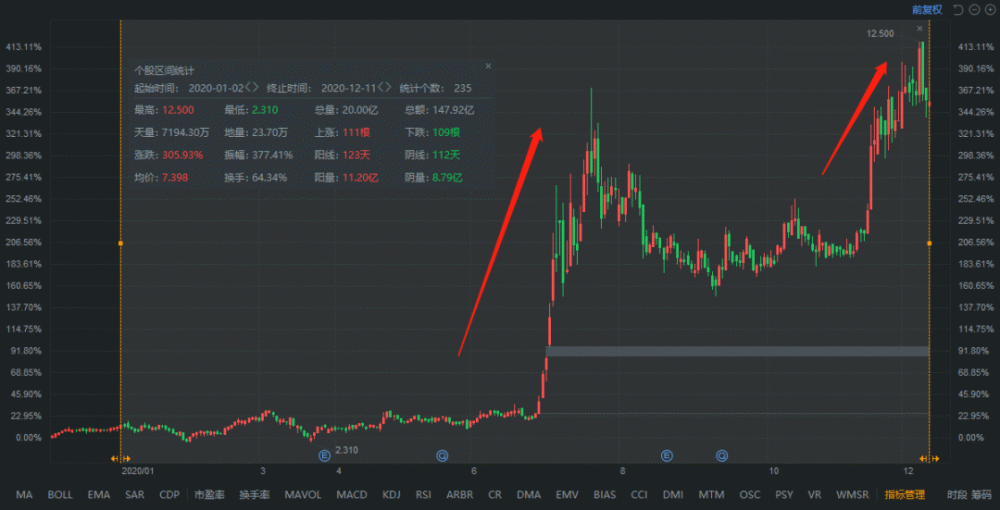The width and height of the screenshot is (1000, 510).
Task: Select the PSY indicator
Action: pos(784,495)
